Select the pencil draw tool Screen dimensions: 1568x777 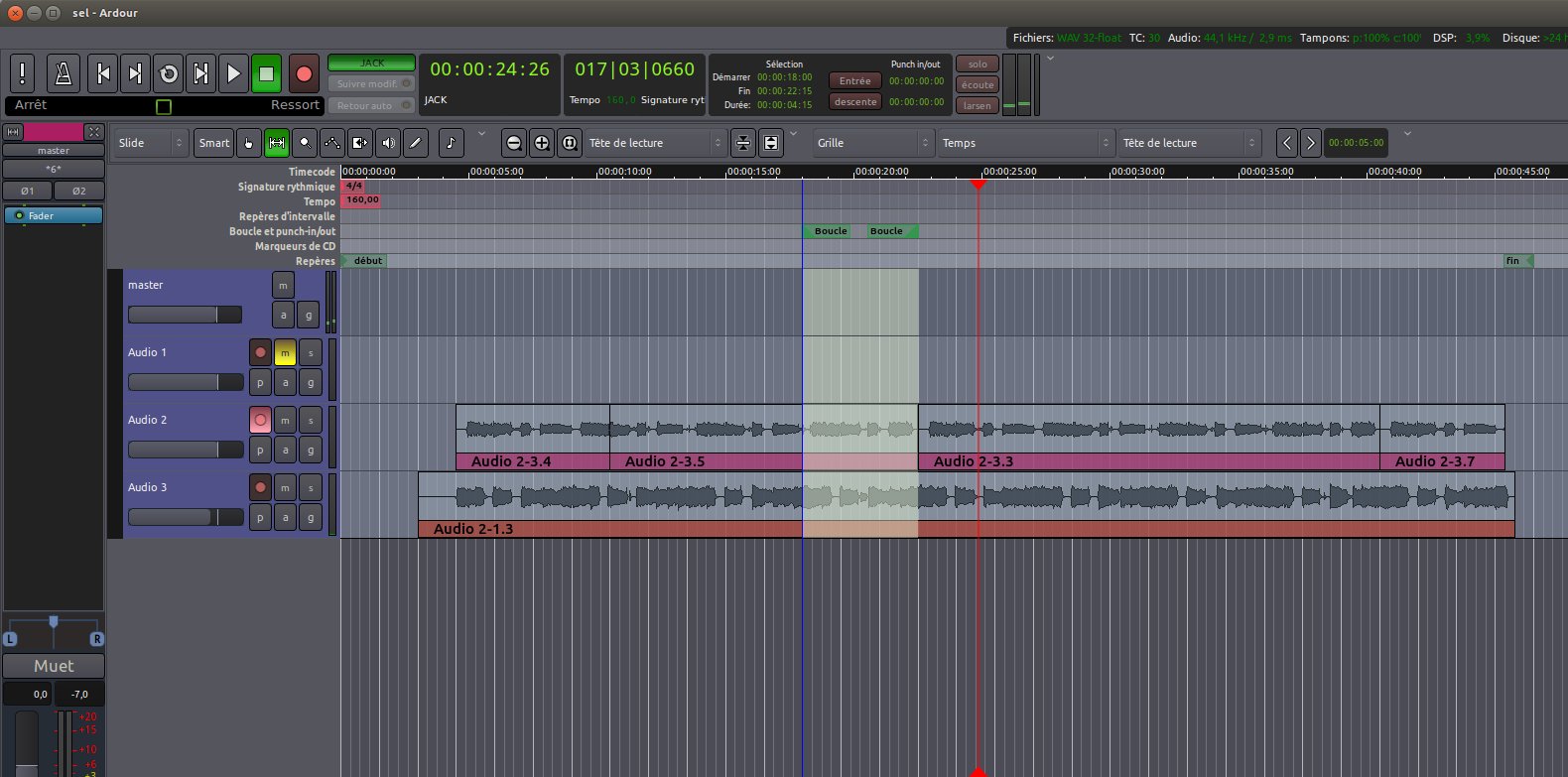(416, 143)
